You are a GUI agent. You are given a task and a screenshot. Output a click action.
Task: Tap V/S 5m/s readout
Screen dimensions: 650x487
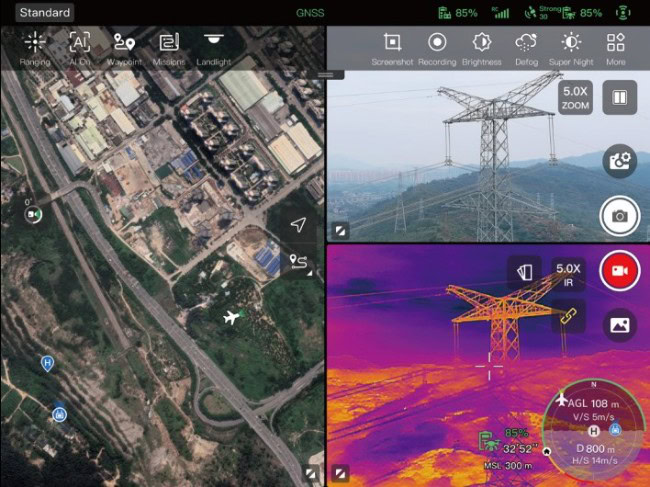[x=594, y=417]
